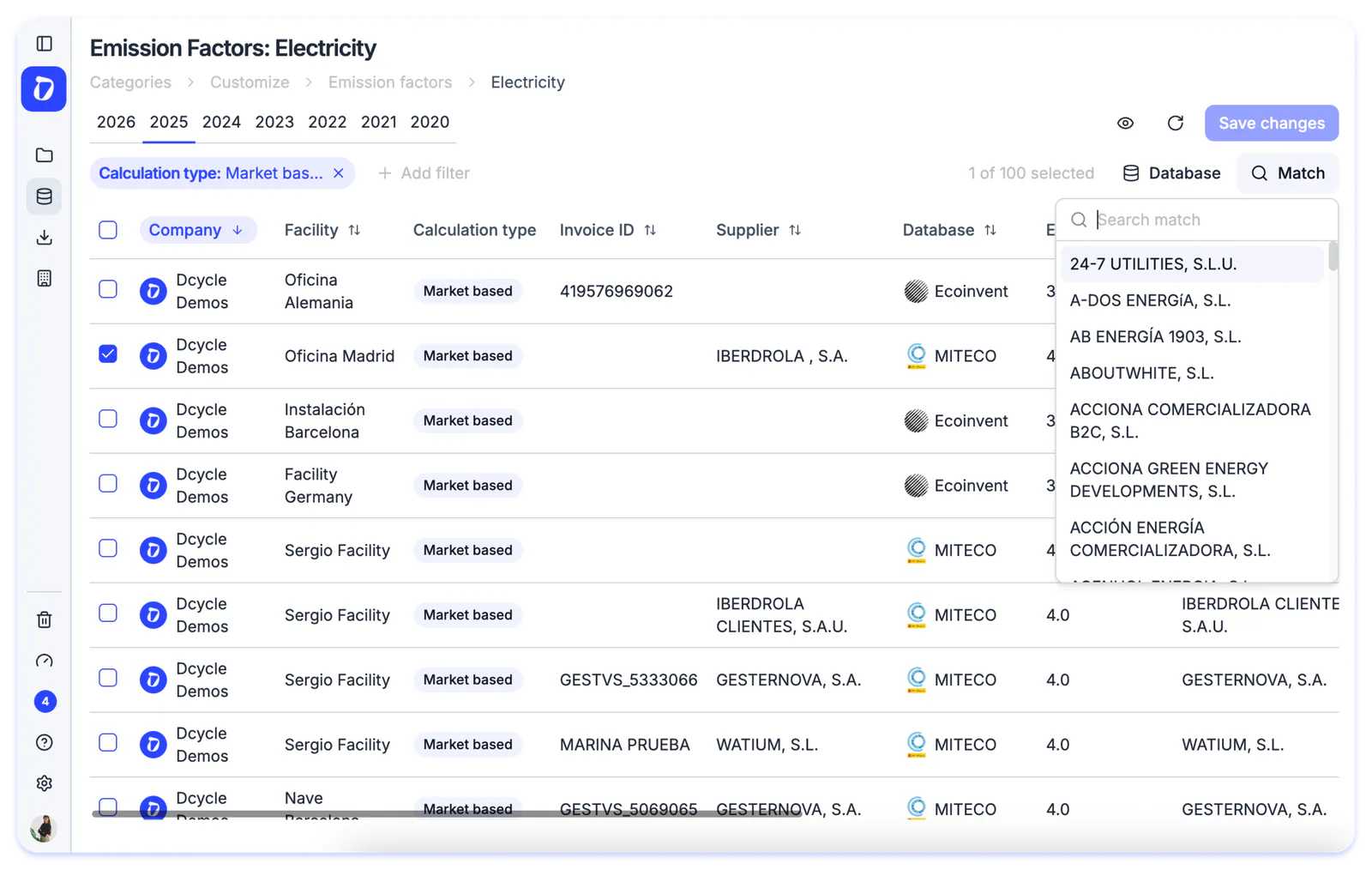The width and height of the screenshot is (1372, 870).
Task: Go to Customize breadcrumb
Action: 250,82
